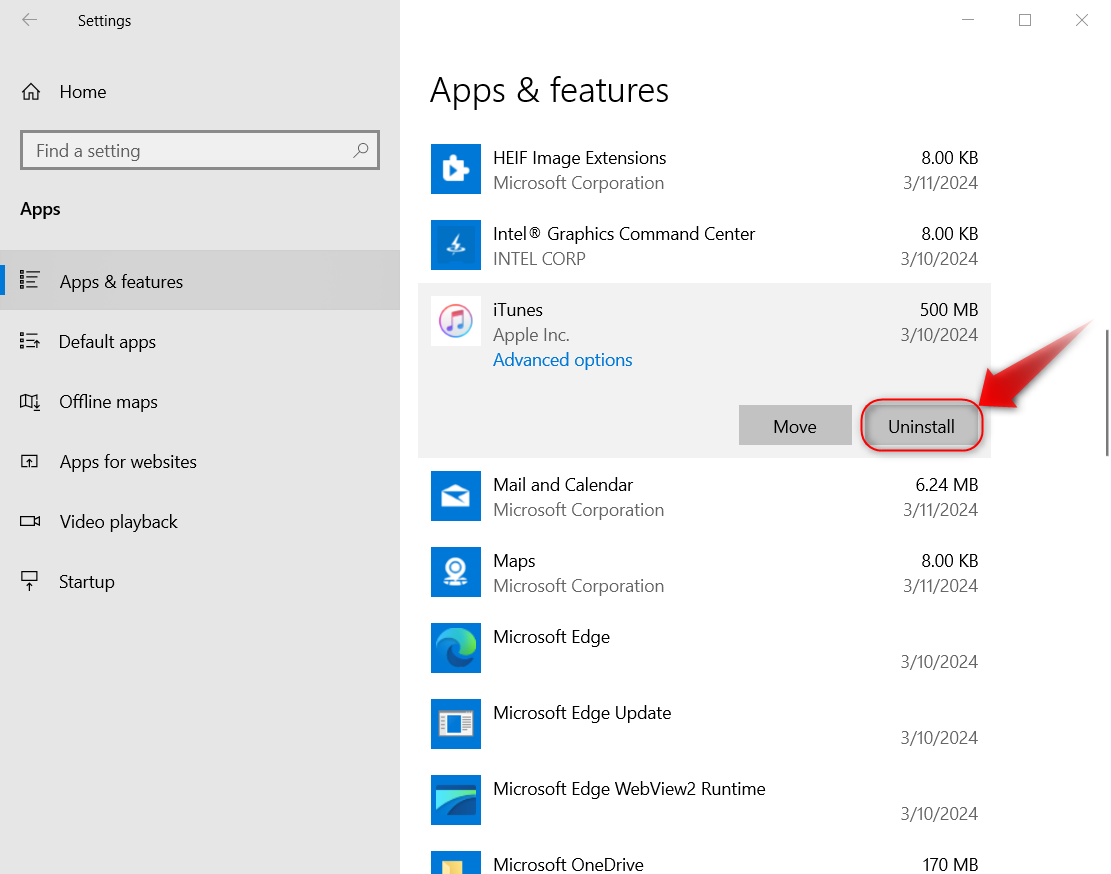This screenshot has height=874, width=1111.
Task: Open the Startup apps section
Action: [200, 581]
